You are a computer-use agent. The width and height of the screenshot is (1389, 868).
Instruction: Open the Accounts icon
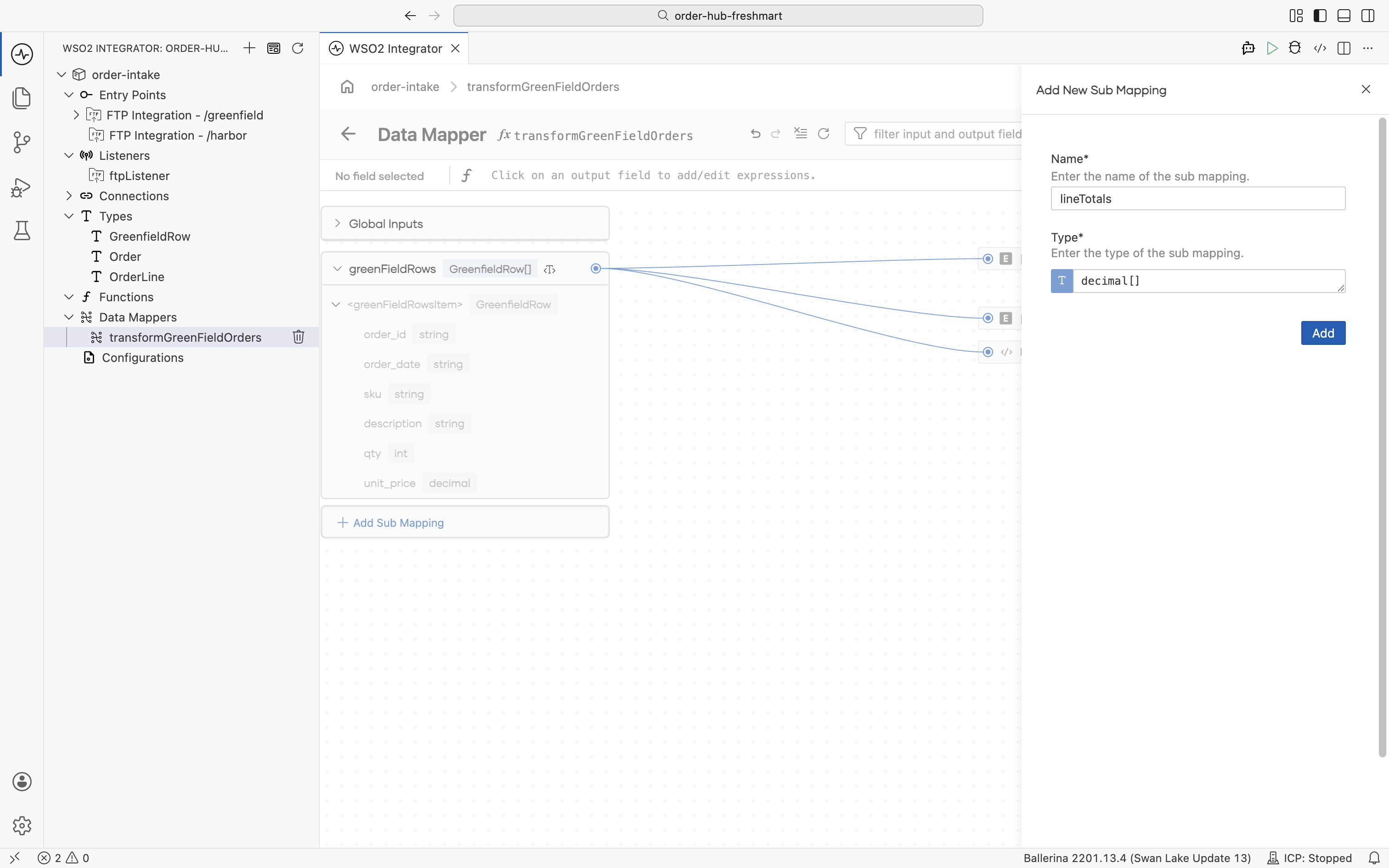pyautogui.click(x=22, y=782)
